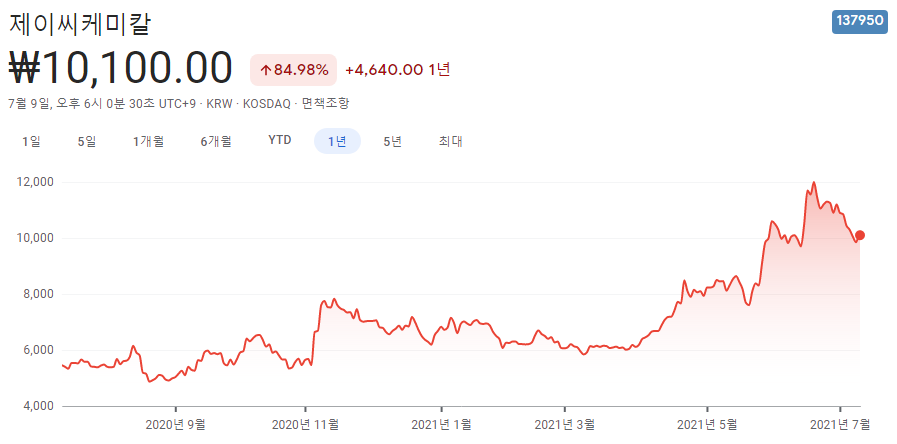Click the red current-price dot on chart
This screenshot has width=897, height=444.
pyautogui.click(x=860, y=235)
